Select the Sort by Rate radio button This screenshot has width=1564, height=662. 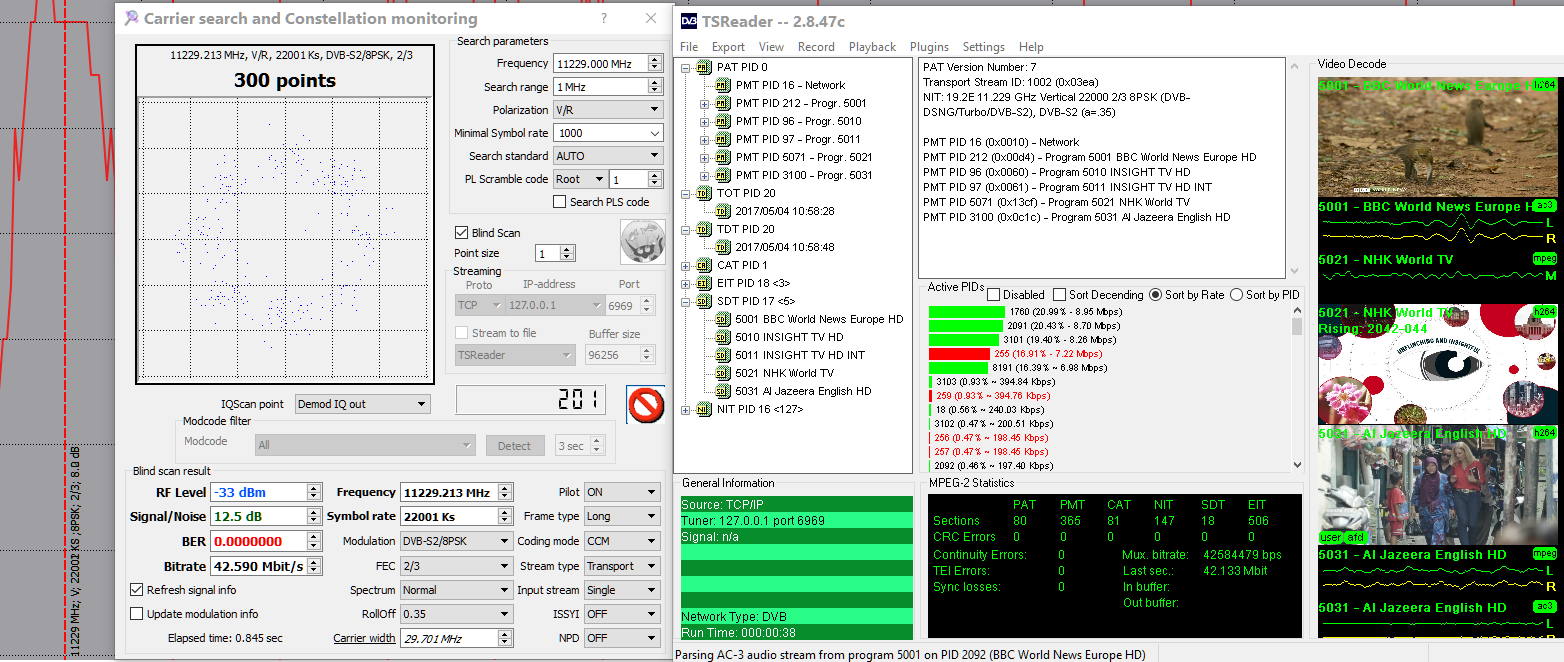point(1156,295)
